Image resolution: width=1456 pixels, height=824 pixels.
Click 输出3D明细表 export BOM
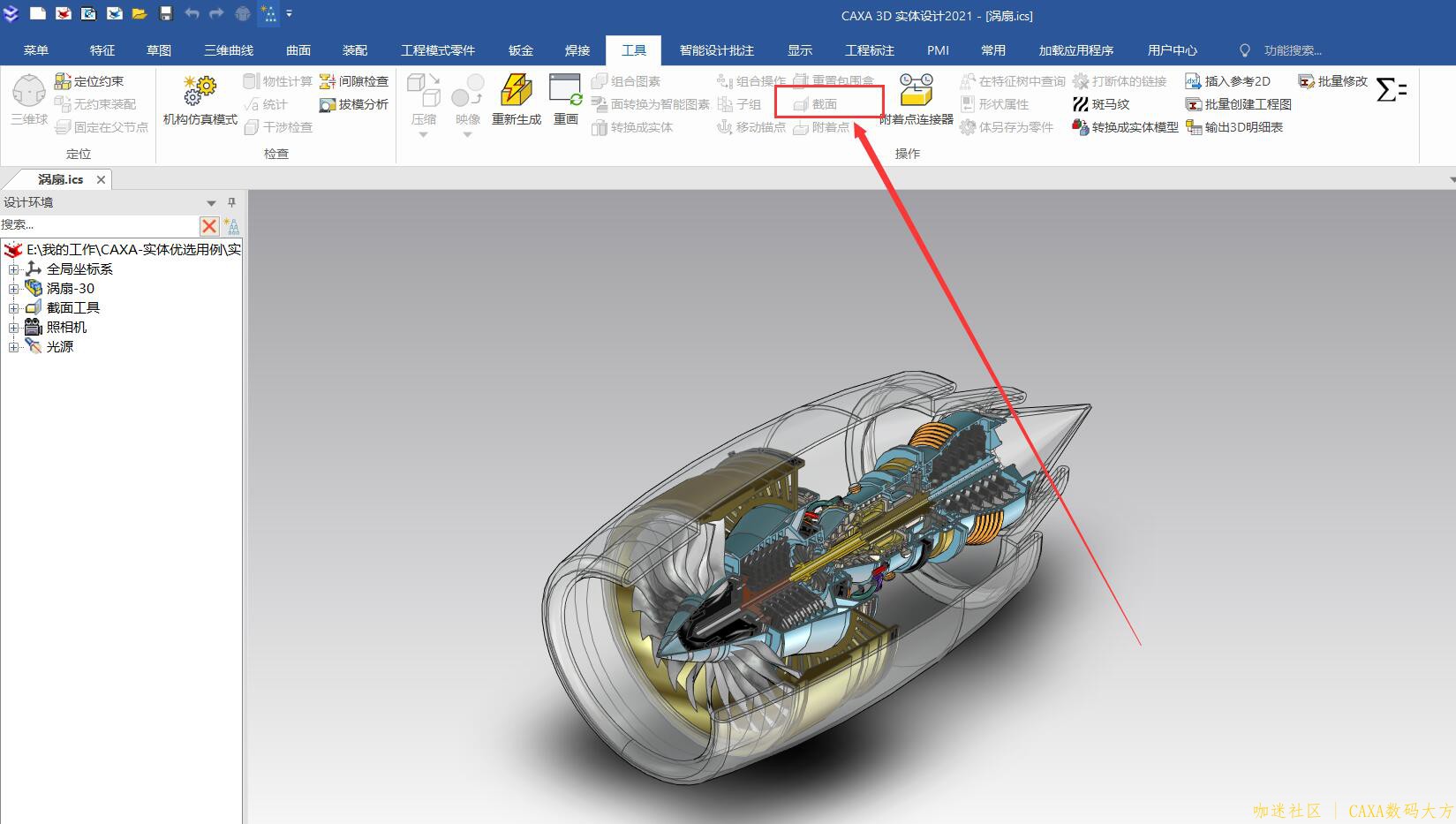click(x=1234, y=127)
